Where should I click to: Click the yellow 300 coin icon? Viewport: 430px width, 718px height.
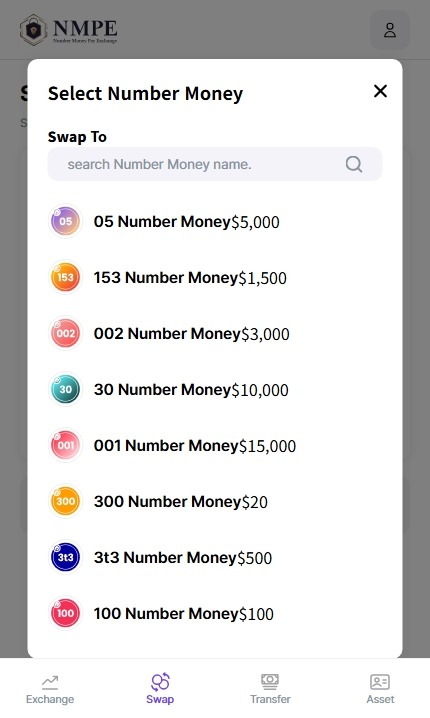[x=65, y=501]
